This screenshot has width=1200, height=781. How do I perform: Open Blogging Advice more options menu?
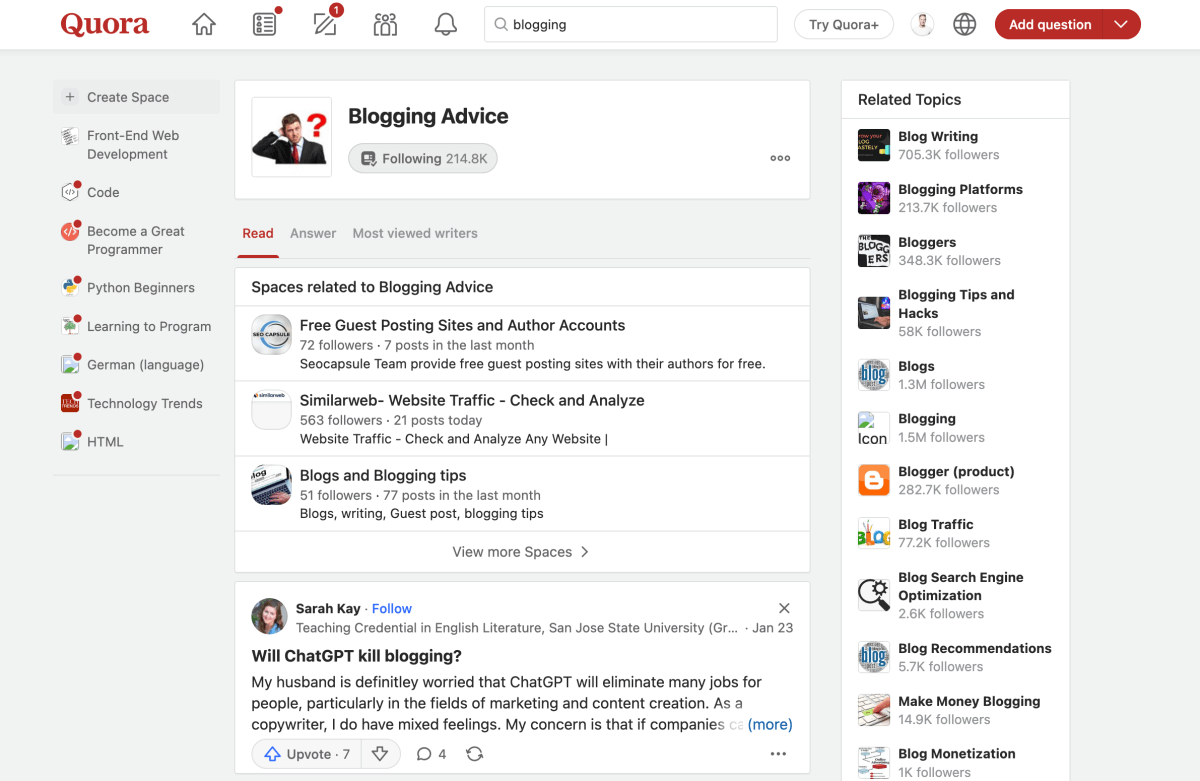[x=780, y=158]
